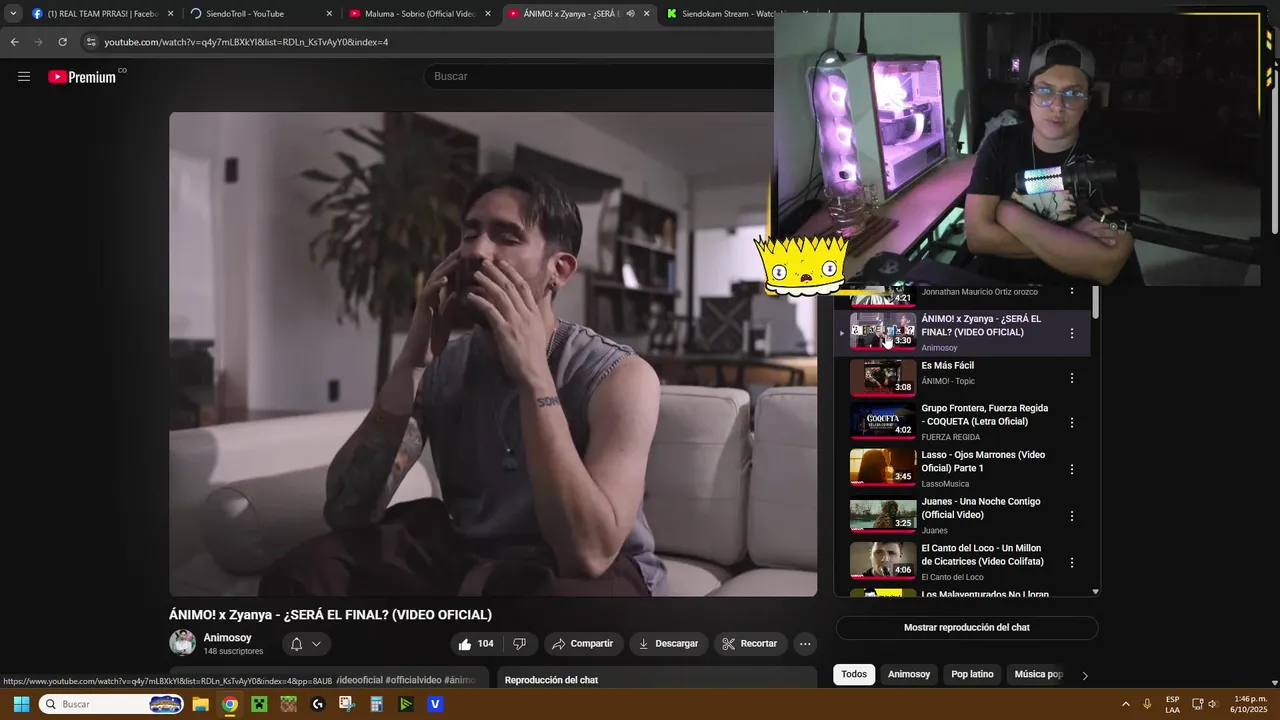The height and width of the screenshot is (720, 1280).
Task: Expand notification options chevron beside bell
Action: point(316,644)
